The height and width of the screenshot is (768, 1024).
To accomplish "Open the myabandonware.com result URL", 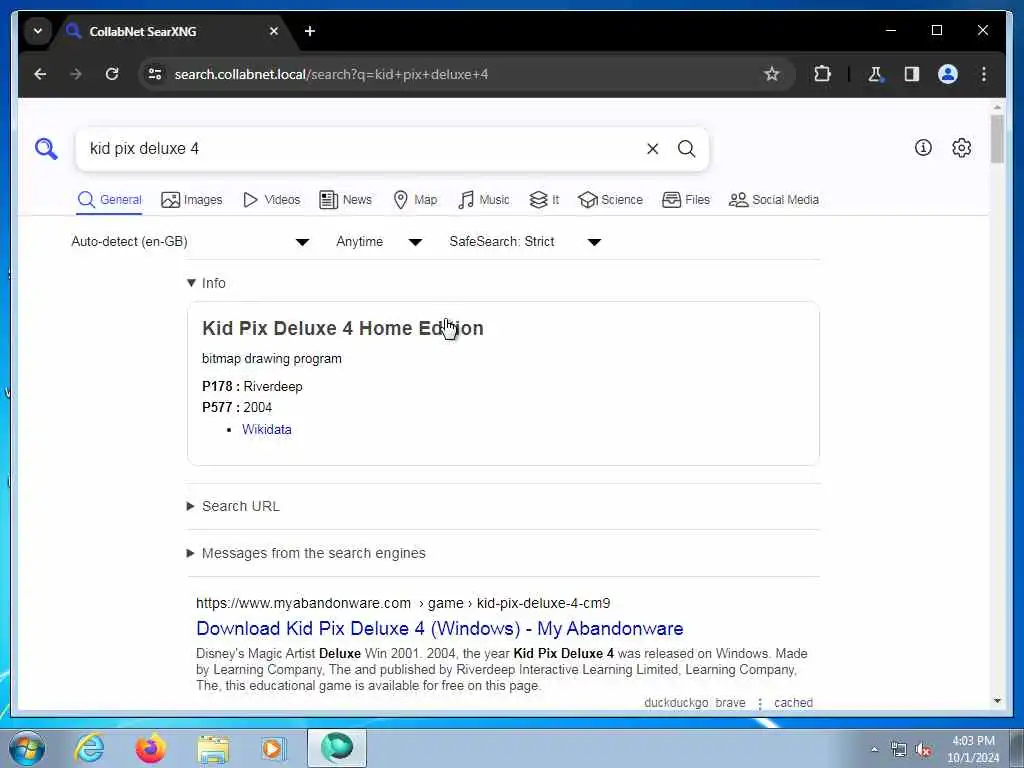I will coord(403,603).
